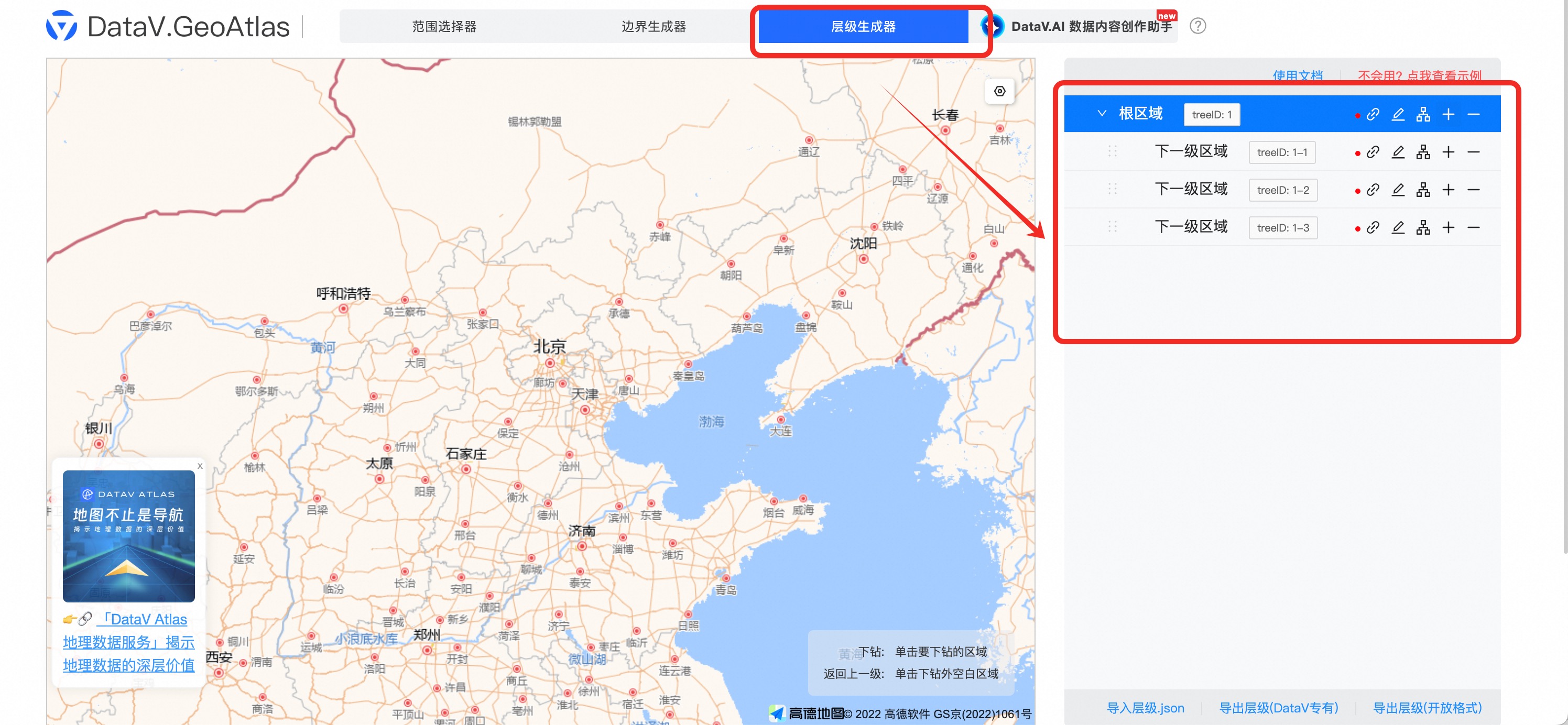The width and height of the screenshot is (1568, 725).
Task: Remove region treeID 1-3 using its minus icon
Action: pos(1474,227)
